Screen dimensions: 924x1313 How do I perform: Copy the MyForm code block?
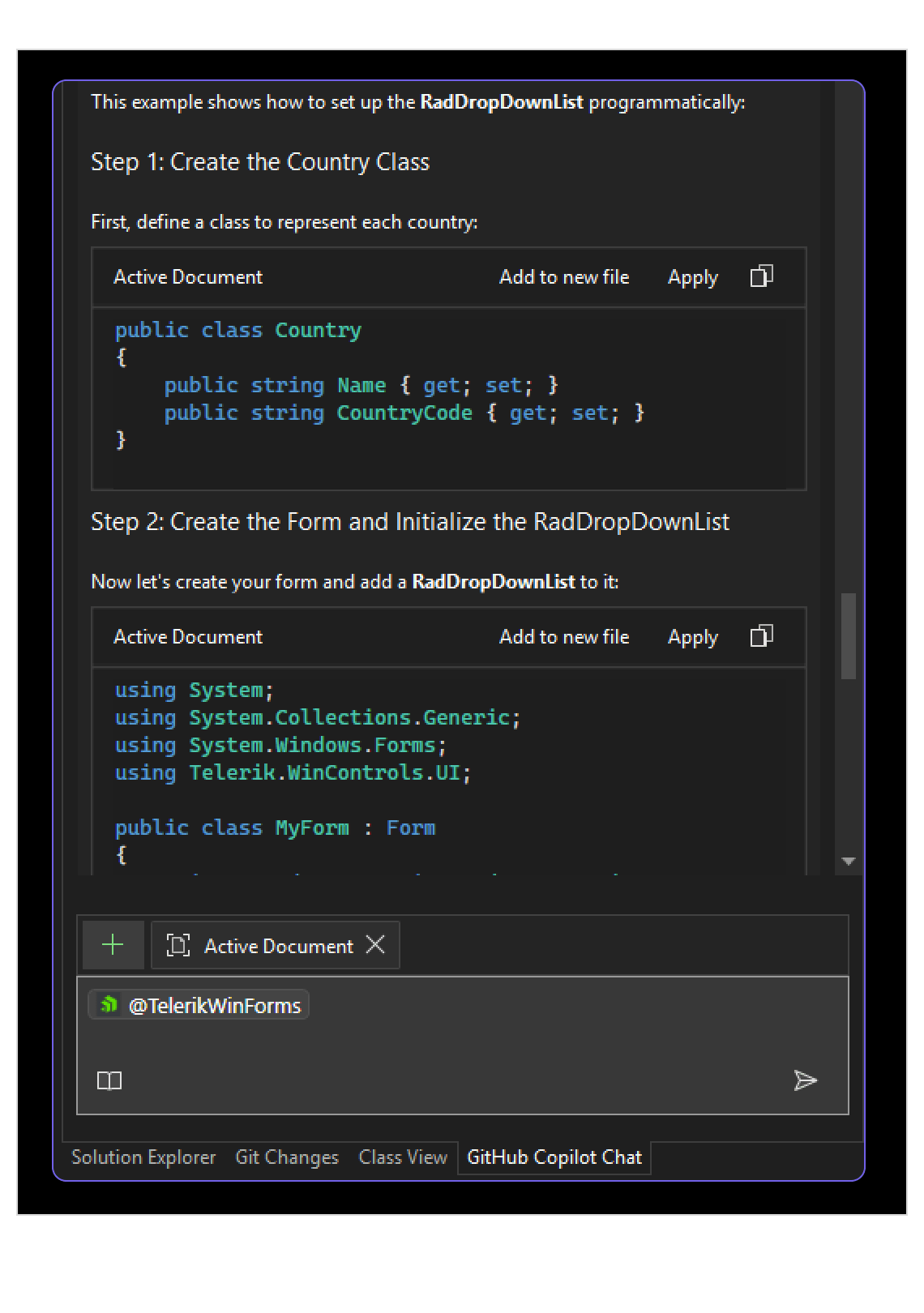(x=761, y=637)
